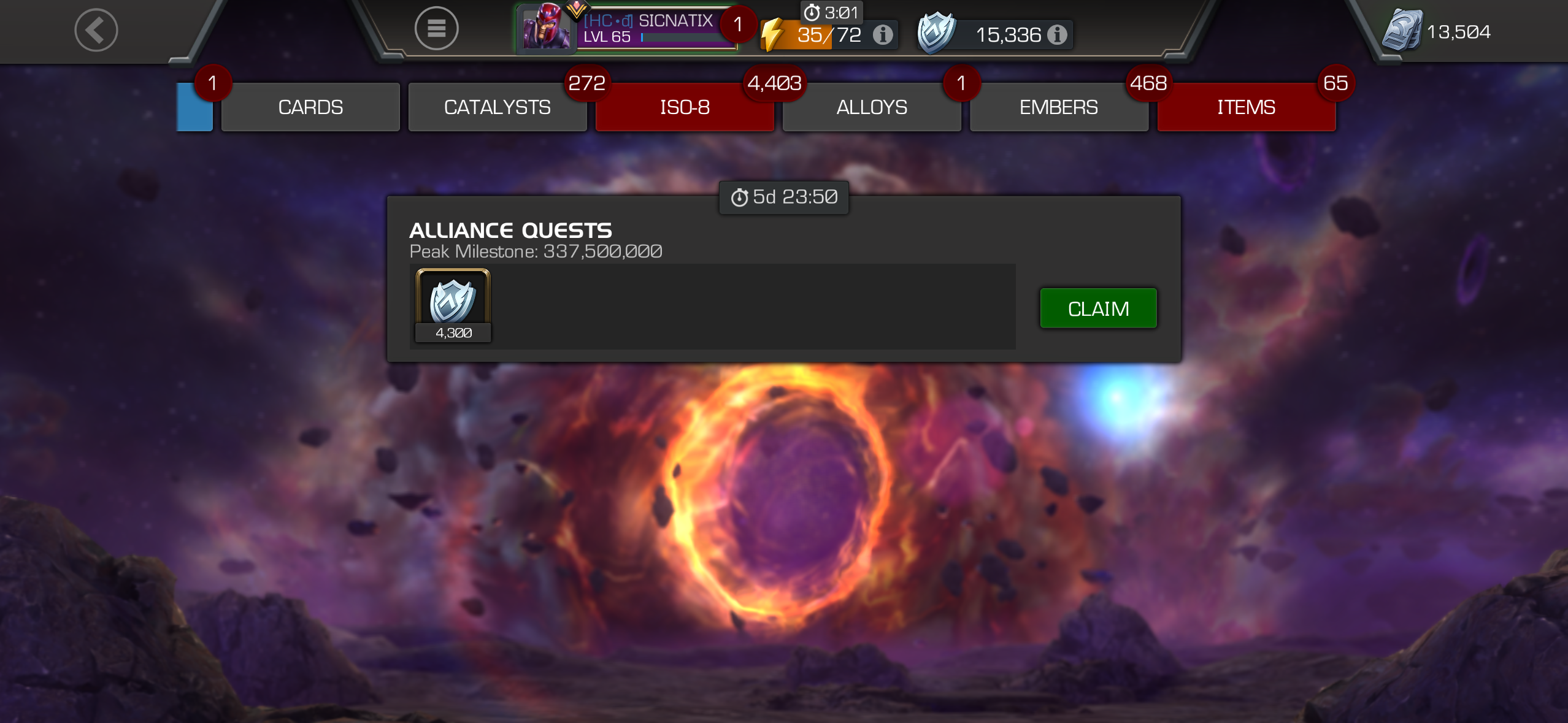Show loyalty info next to 15,336

click(1057, 35)
